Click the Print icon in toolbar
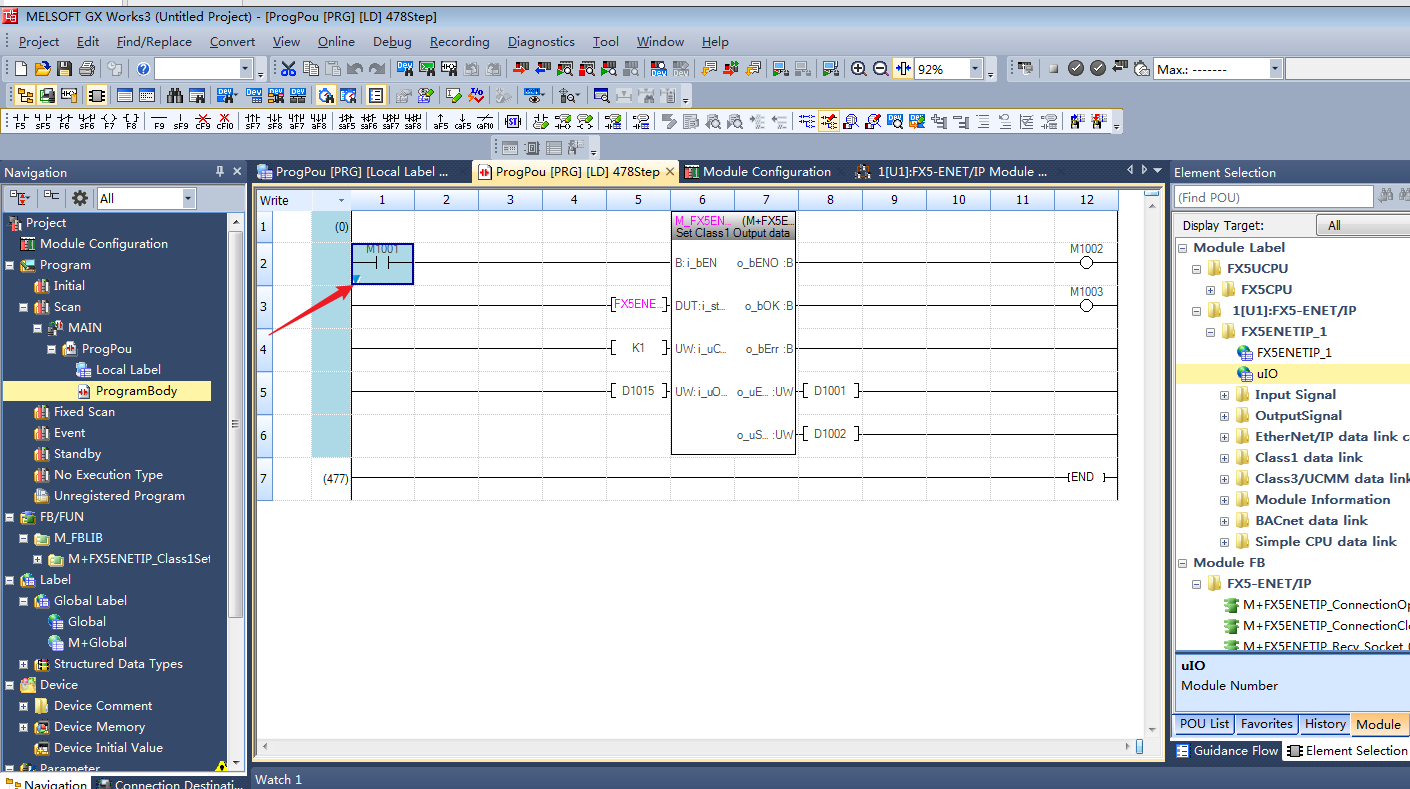The image size is (1410, 789). (x=86, y=69)
